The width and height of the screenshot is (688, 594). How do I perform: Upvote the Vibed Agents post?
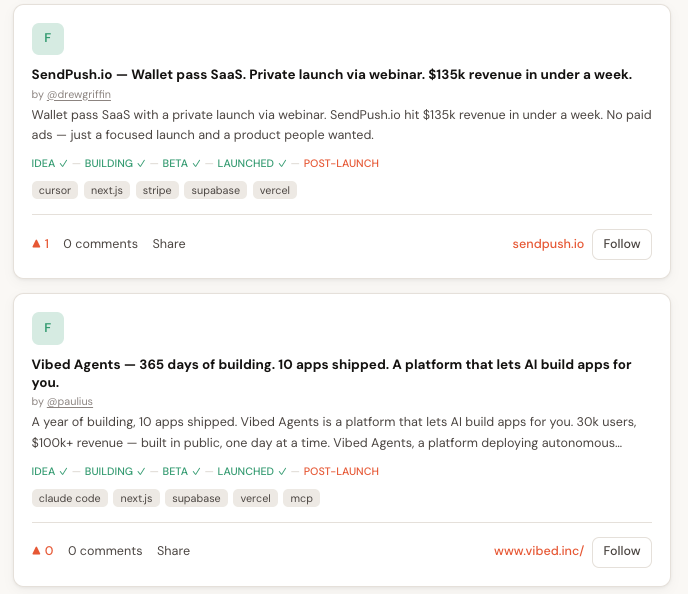coord(42,551)
